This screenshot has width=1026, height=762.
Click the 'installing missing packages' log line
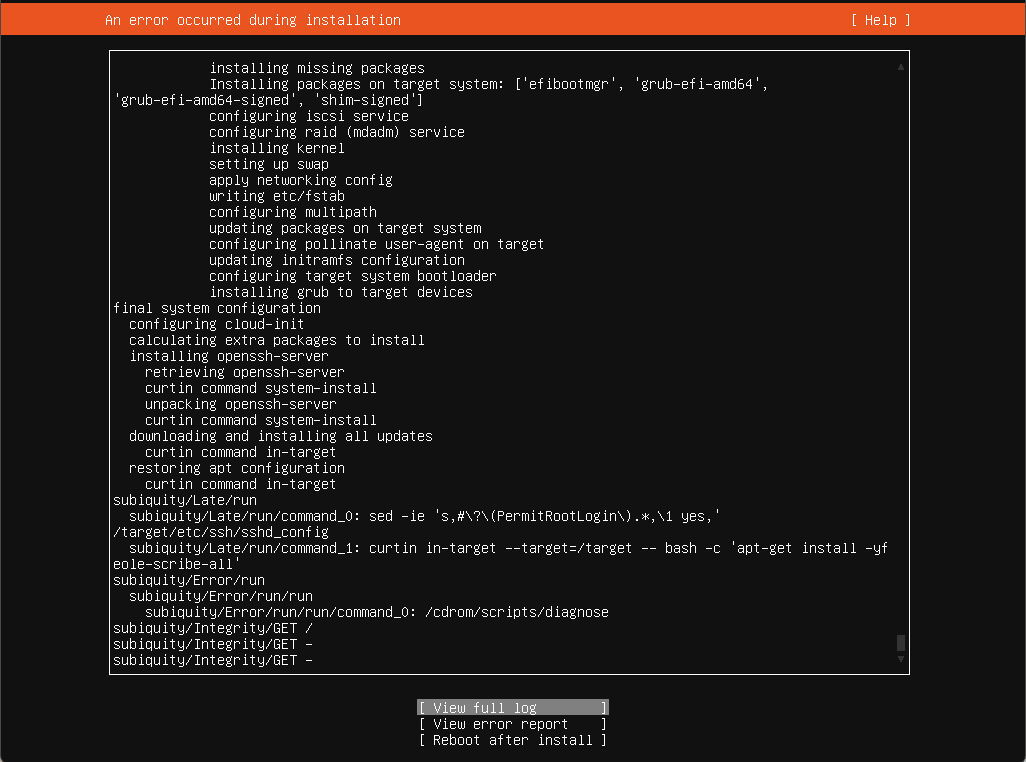coord(317,68)
